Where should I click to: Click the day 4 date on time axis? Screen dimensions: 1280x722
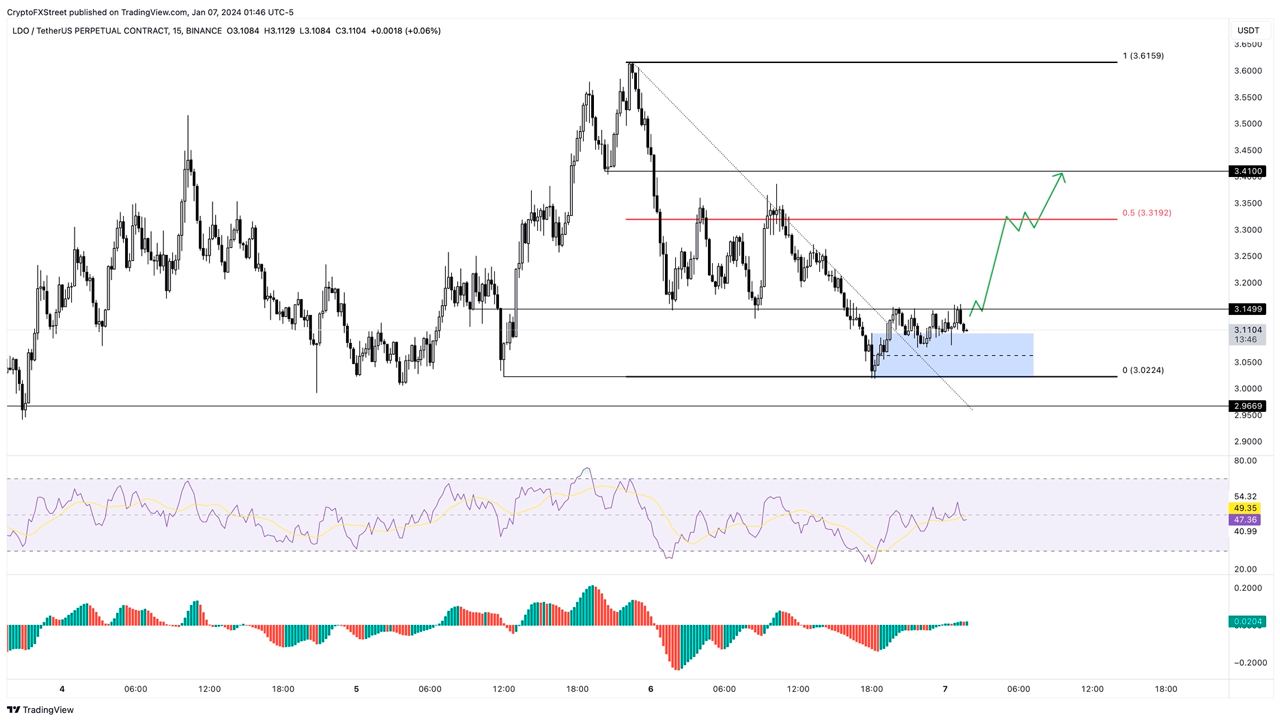point(62,689)
